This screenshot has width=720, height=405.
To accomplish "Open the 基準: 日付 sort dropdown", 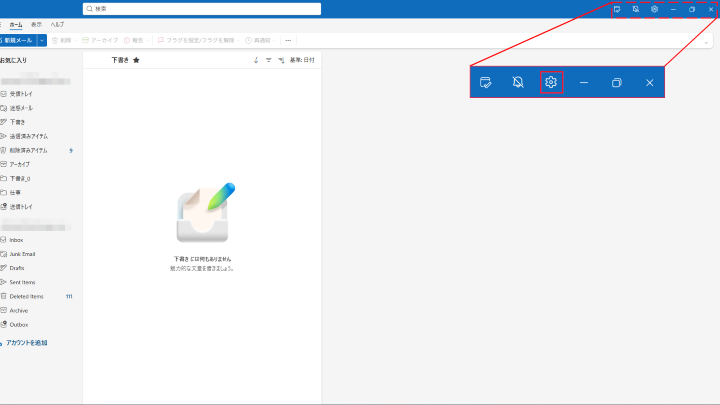I will (301, 60).
